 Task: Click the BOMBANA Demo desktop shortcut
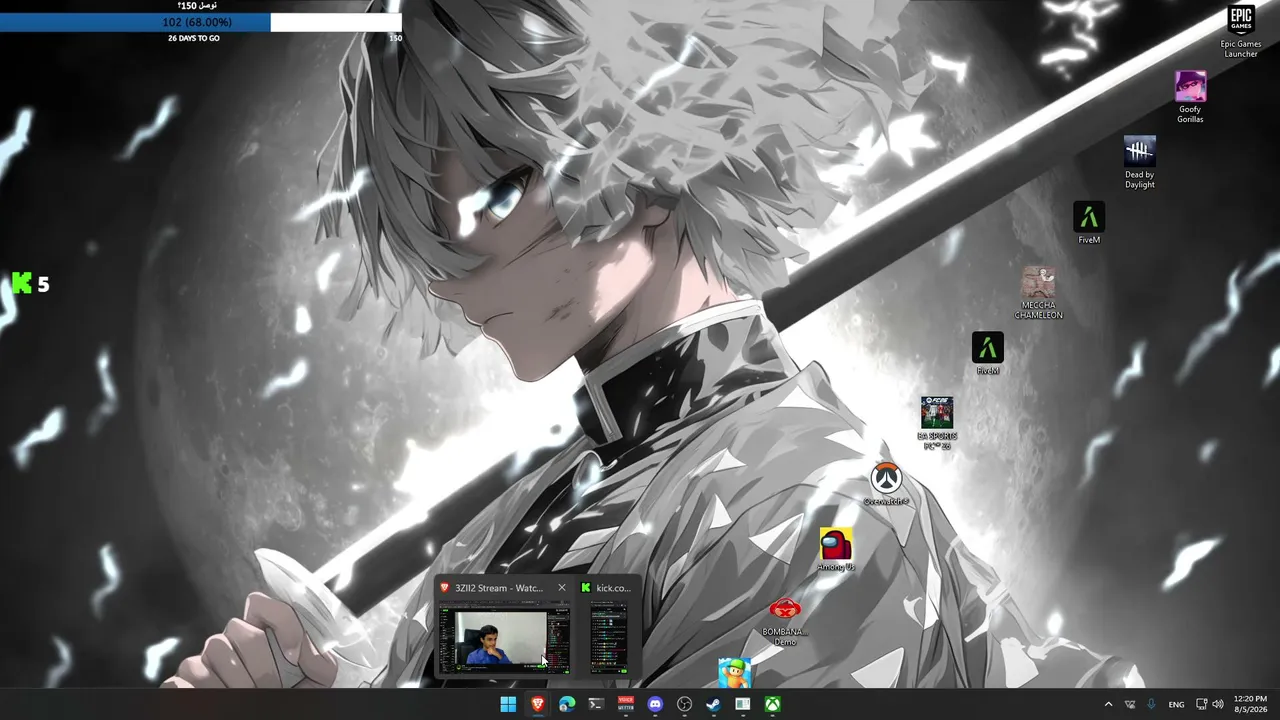click(785, 621)
